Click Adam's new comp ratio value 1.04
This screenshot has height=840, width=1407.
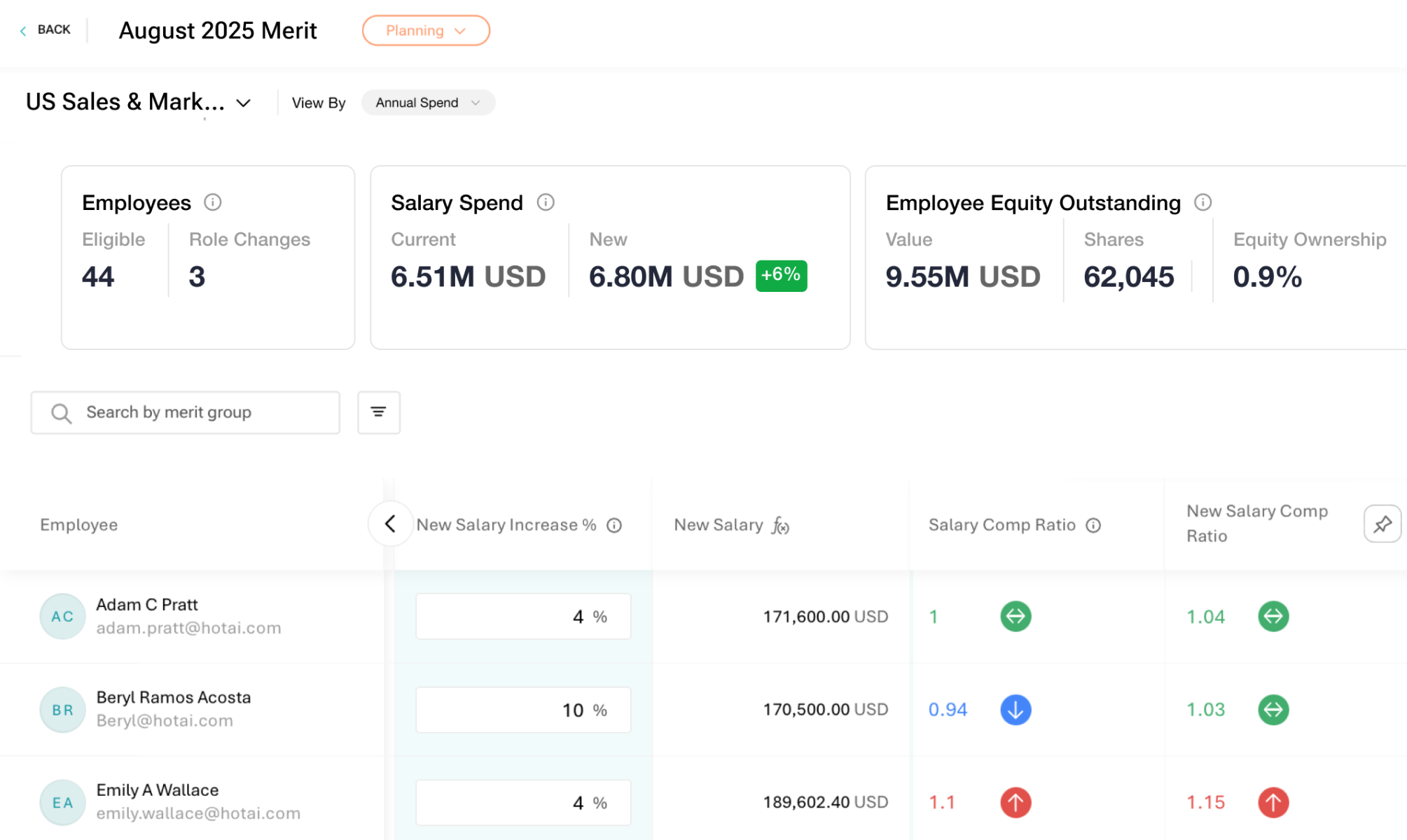(1205, 617)
